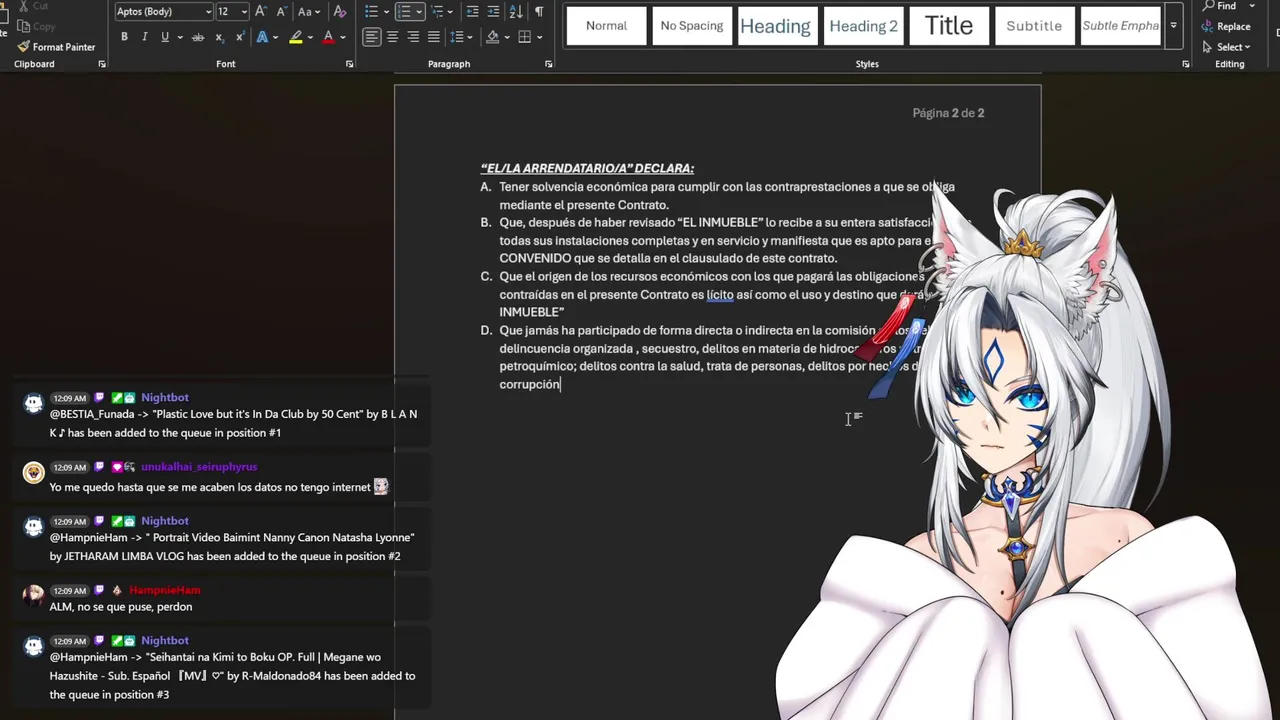
Task: Apply superscript formatting
Action: (240, 37)
